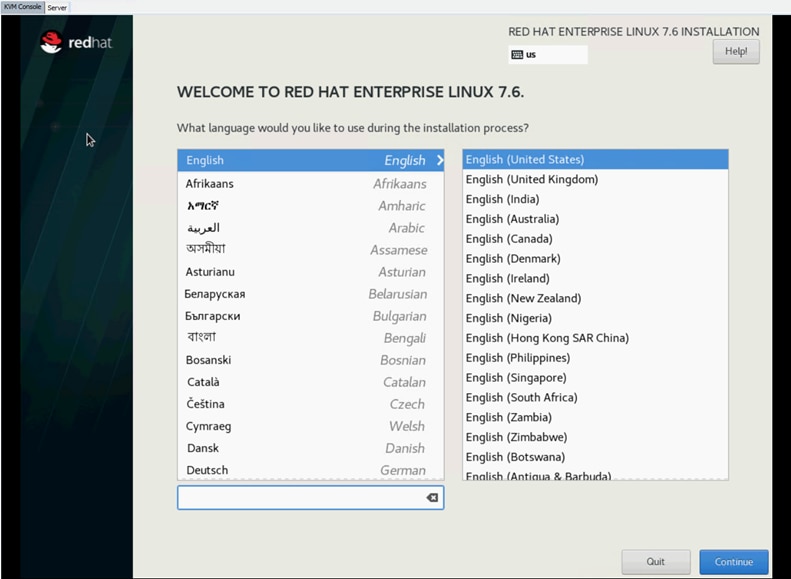This screenshot has height=579, width=791.
Task: Choose English (United Kingdom) locale
Action: pos(595,180)
